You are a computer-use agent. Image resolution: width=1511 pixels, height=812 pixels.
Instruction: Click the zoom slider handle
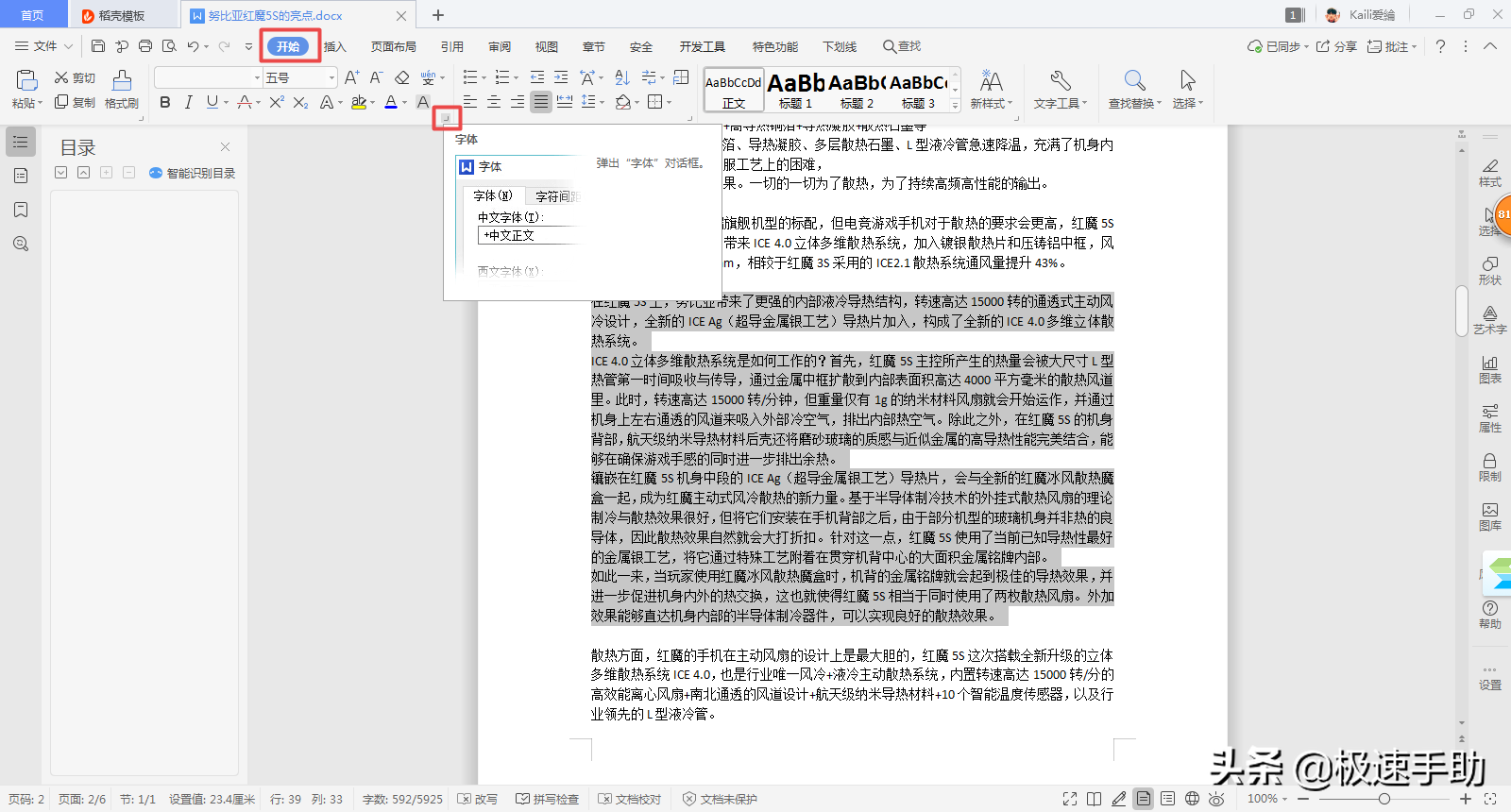coord(1384,799)
